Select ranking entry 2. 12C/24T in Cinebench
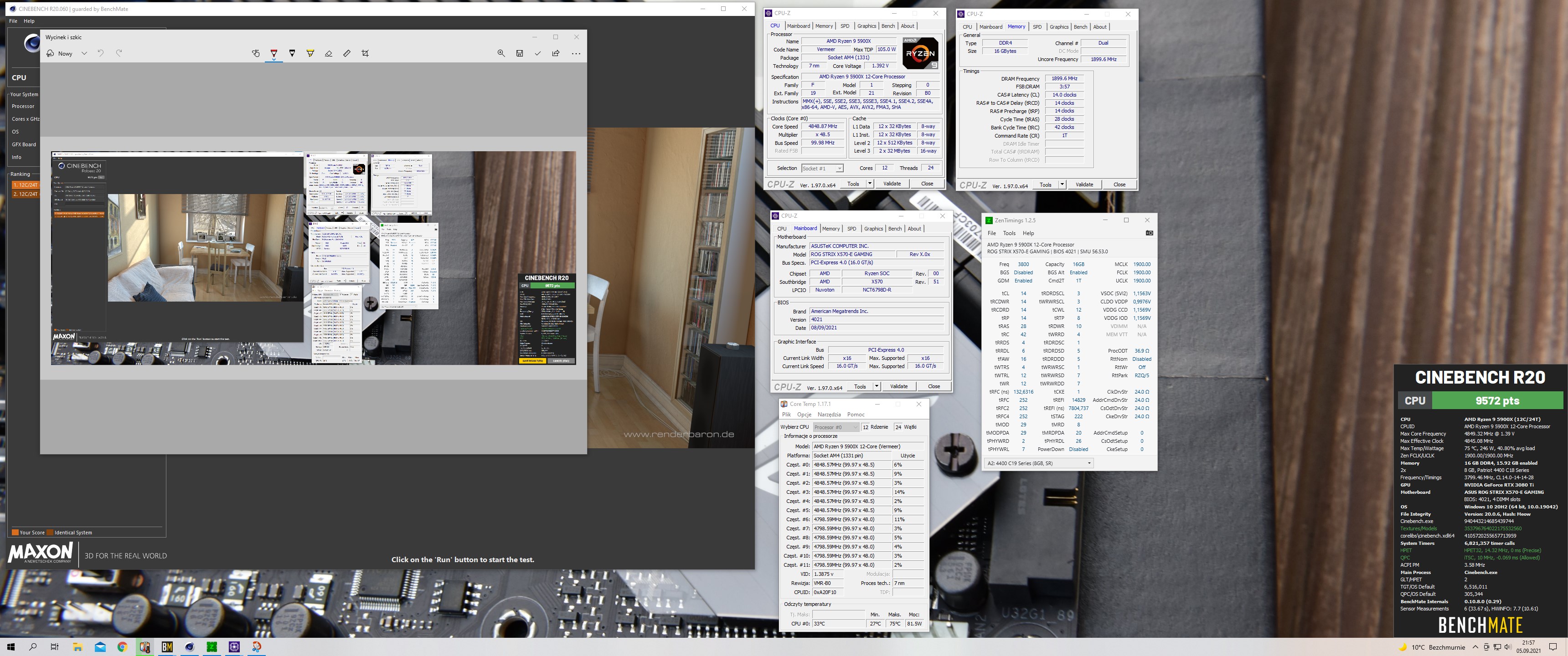Viewport: 1568px width, 656px height. click(25, 194)
